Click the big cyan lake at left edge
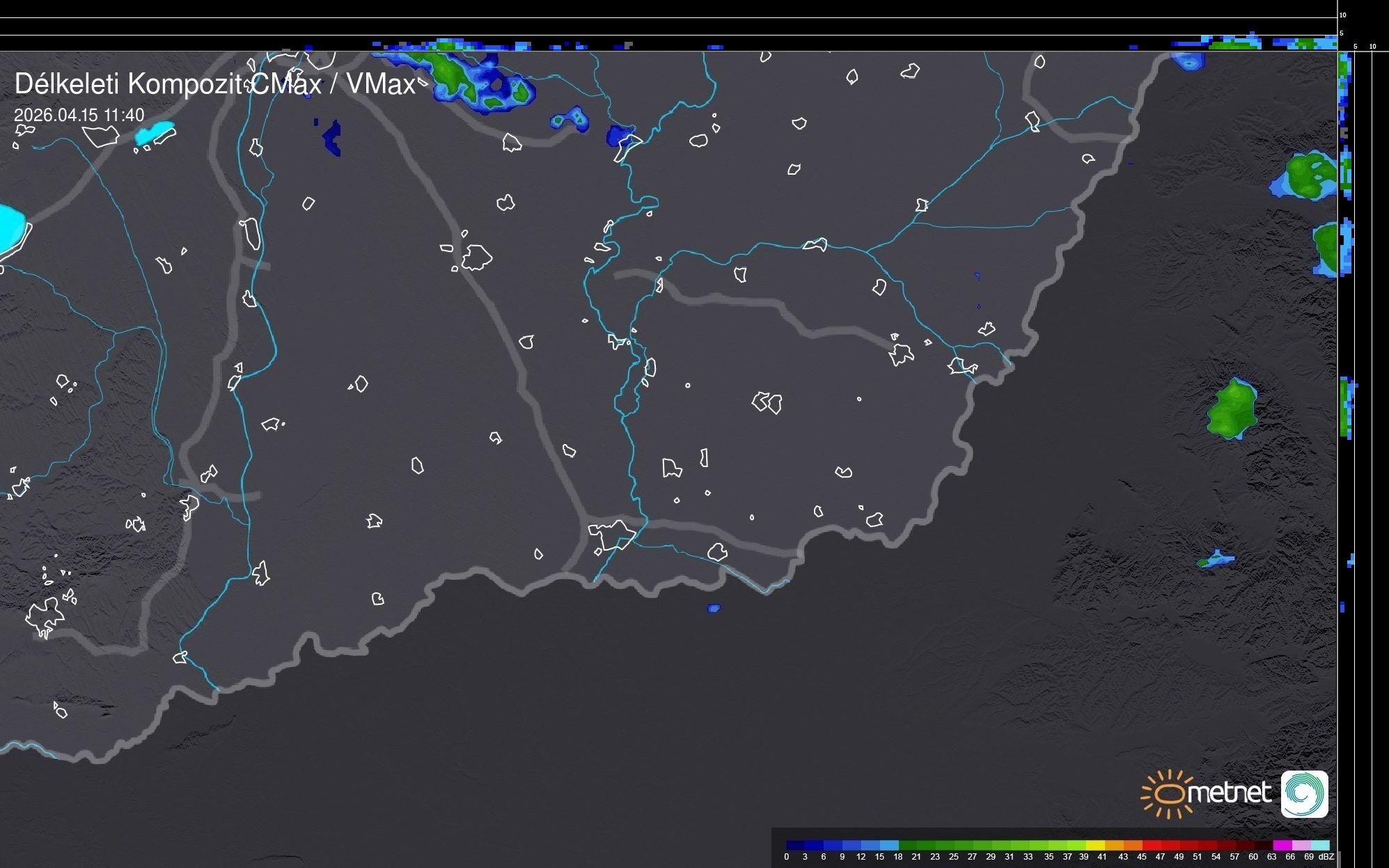This screenshot has height=868, width=1389. pyautogui.click(x=10, y=228)
